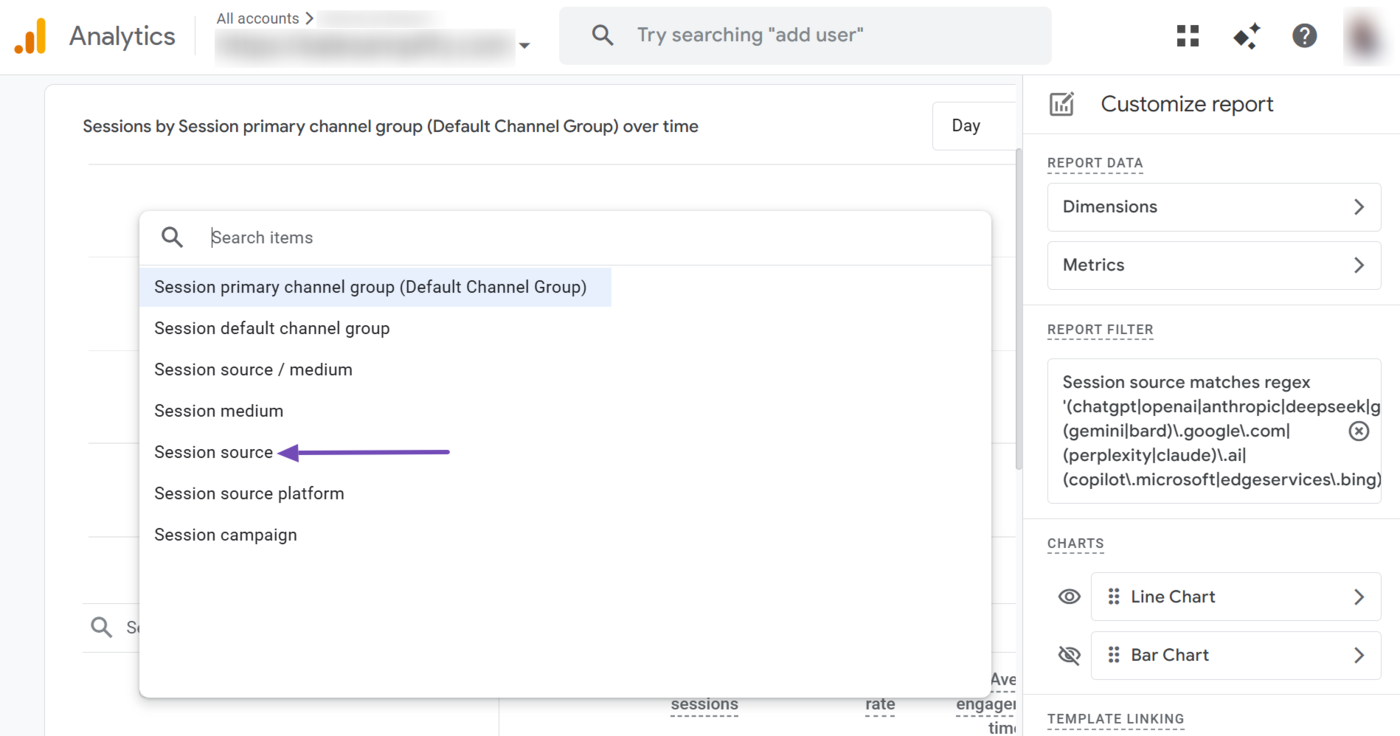This screenshot has height=736, width=1400.
Task: Click the Help question mark icon
Action: tap(1304, 37)
